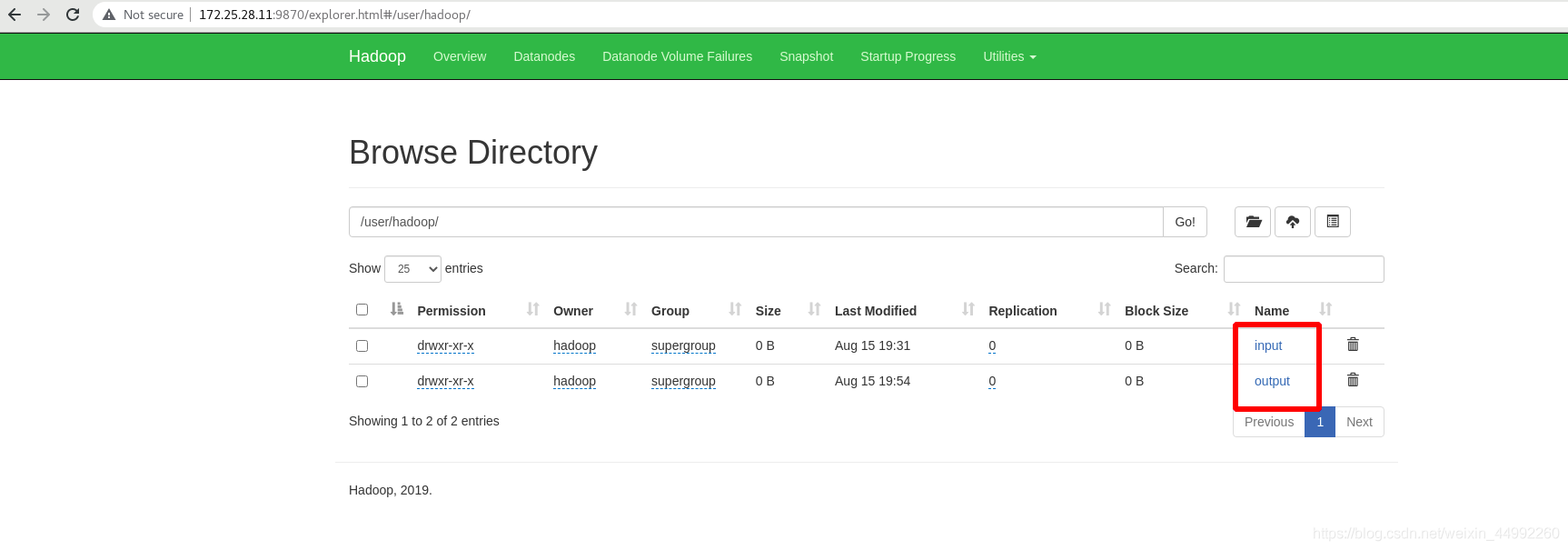Open the Show entries count dropdown

[412, 269]
